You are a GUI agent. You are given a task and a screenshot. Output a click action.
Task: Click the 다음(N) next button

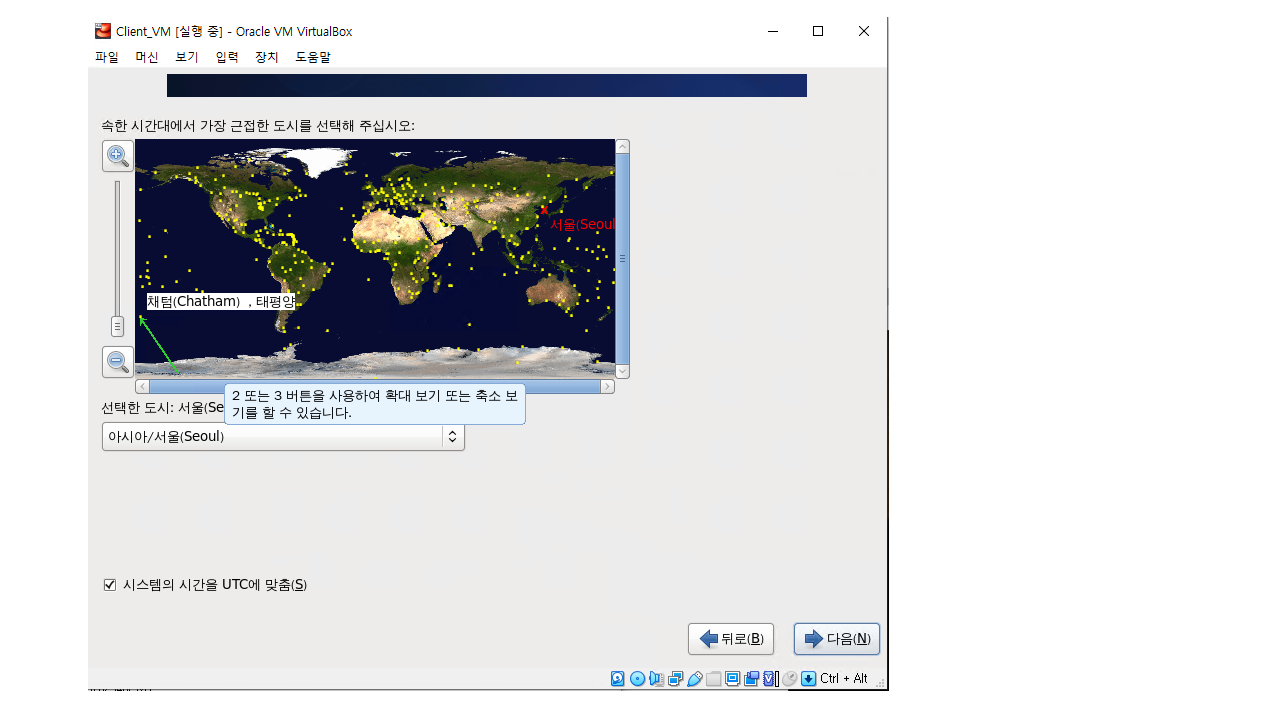tap(837, 639)
